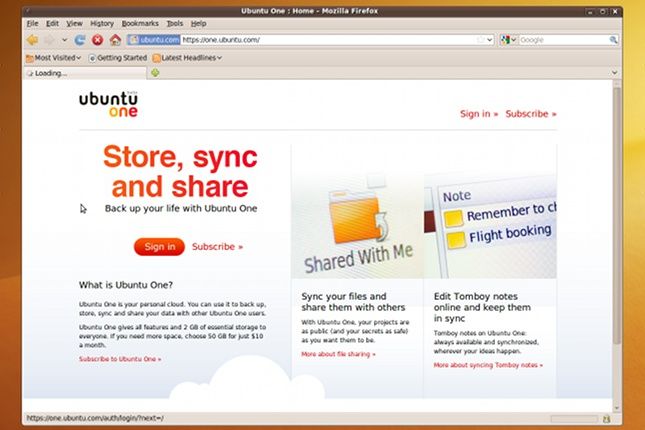Click the top header Subscribe » link
The height and width of the screenshot is (430, 645).
click(531, 114)
